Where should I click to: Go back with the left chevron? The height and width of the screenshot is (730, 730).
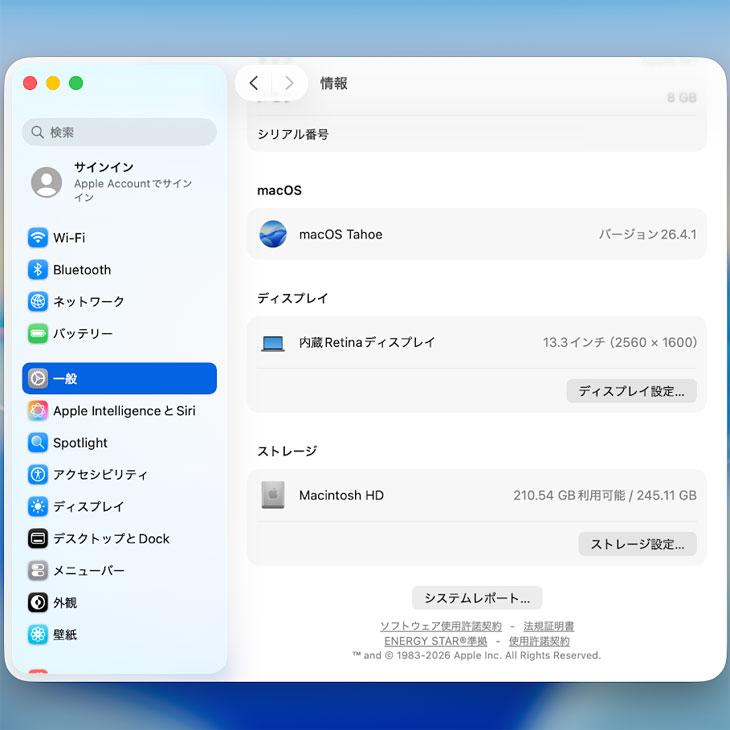[x=254, y=83]
